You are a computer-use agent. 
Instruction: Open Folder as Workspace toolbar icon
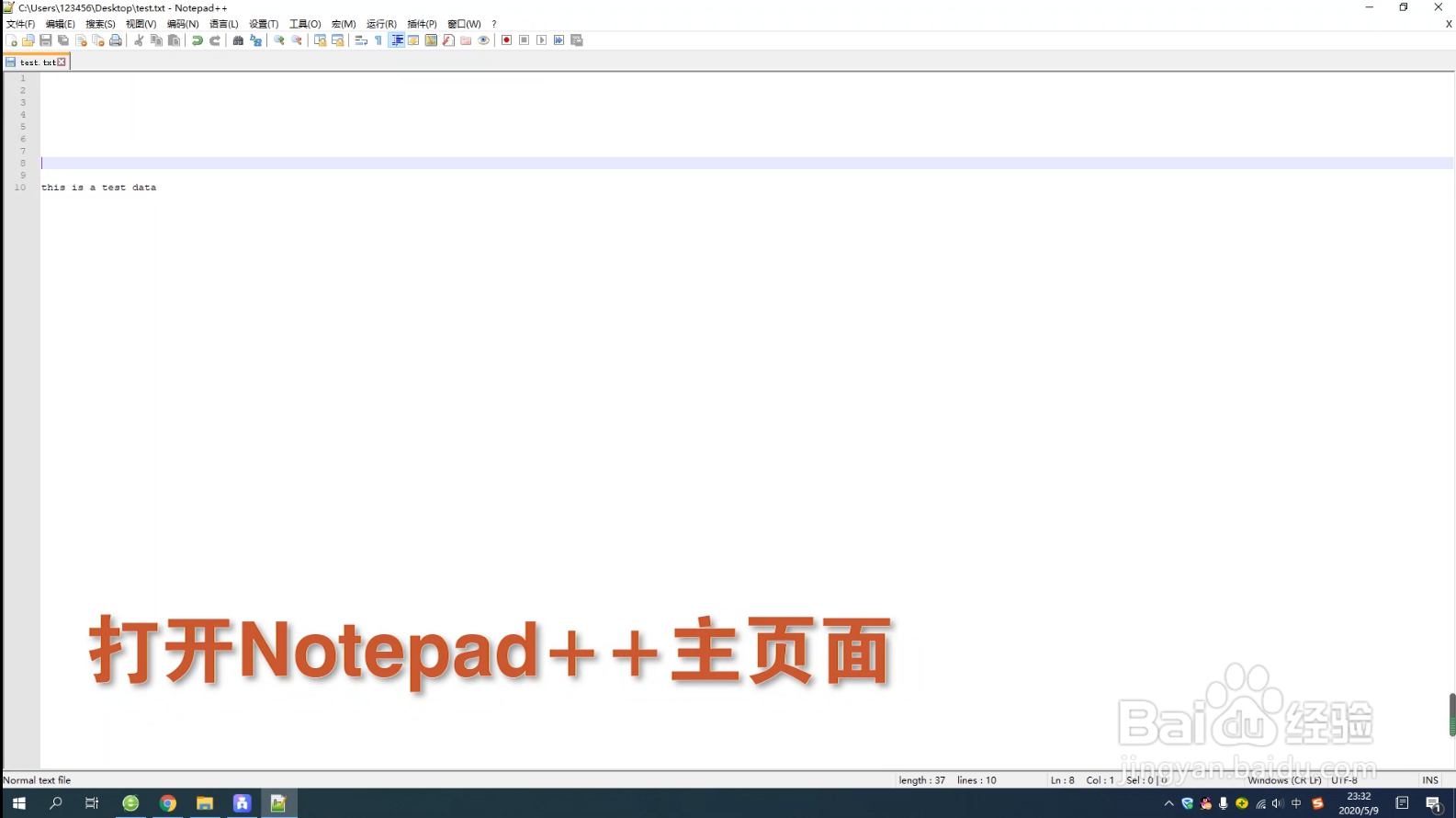pos(466,40)
